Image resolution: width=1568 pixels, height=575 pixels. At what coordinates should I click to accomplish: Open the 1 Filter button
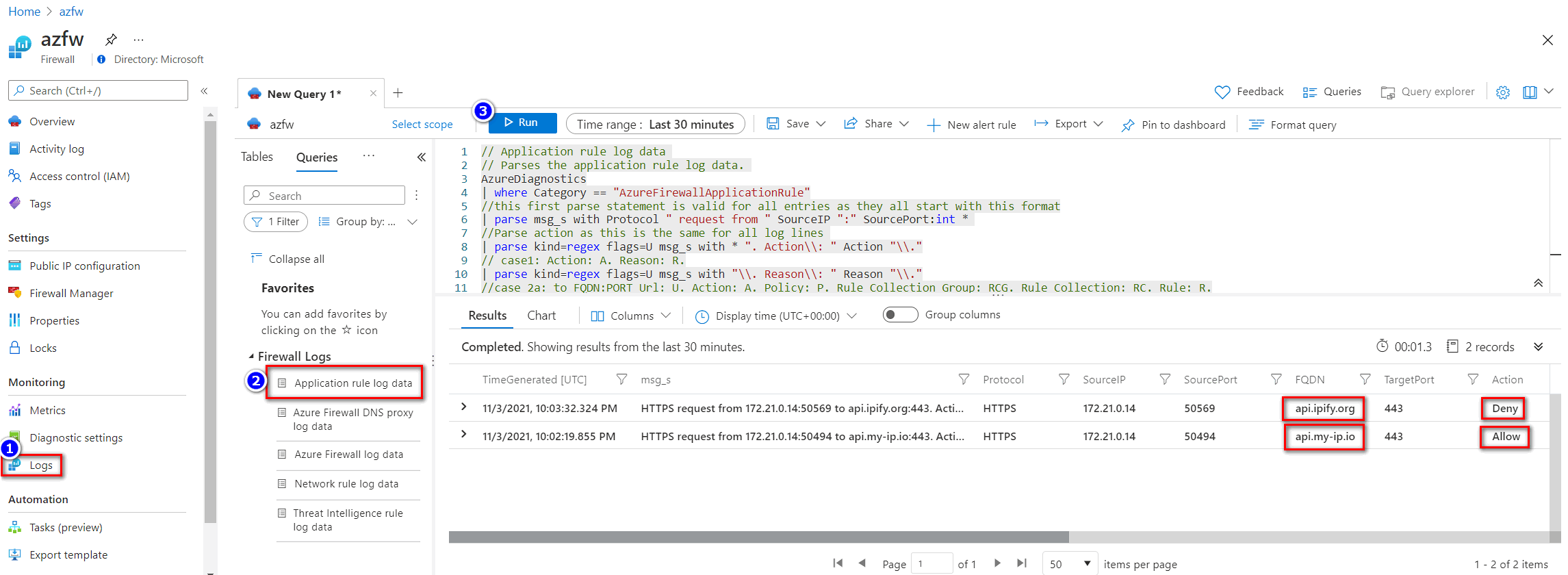point(276,222)
